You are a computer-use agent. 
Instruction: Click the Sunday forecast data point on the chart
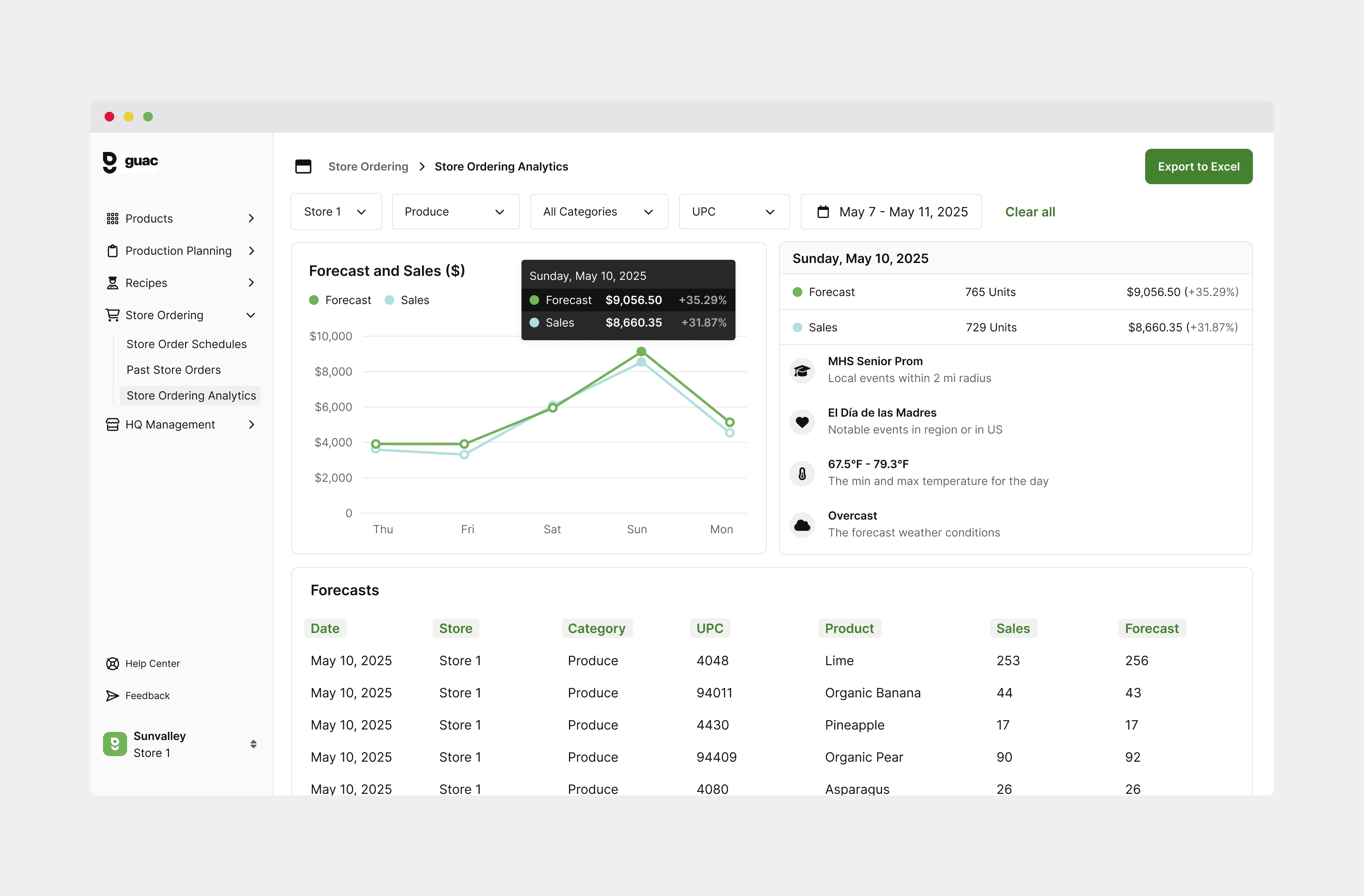tap(641, 351)
